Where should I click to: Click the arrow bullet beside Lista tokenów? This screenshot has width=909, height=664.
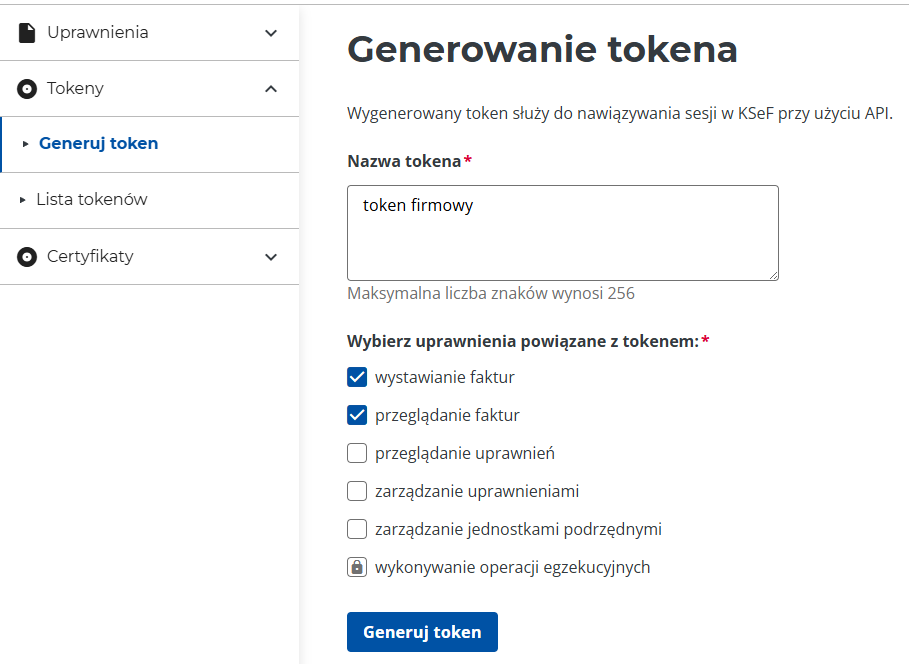[23, 200]
